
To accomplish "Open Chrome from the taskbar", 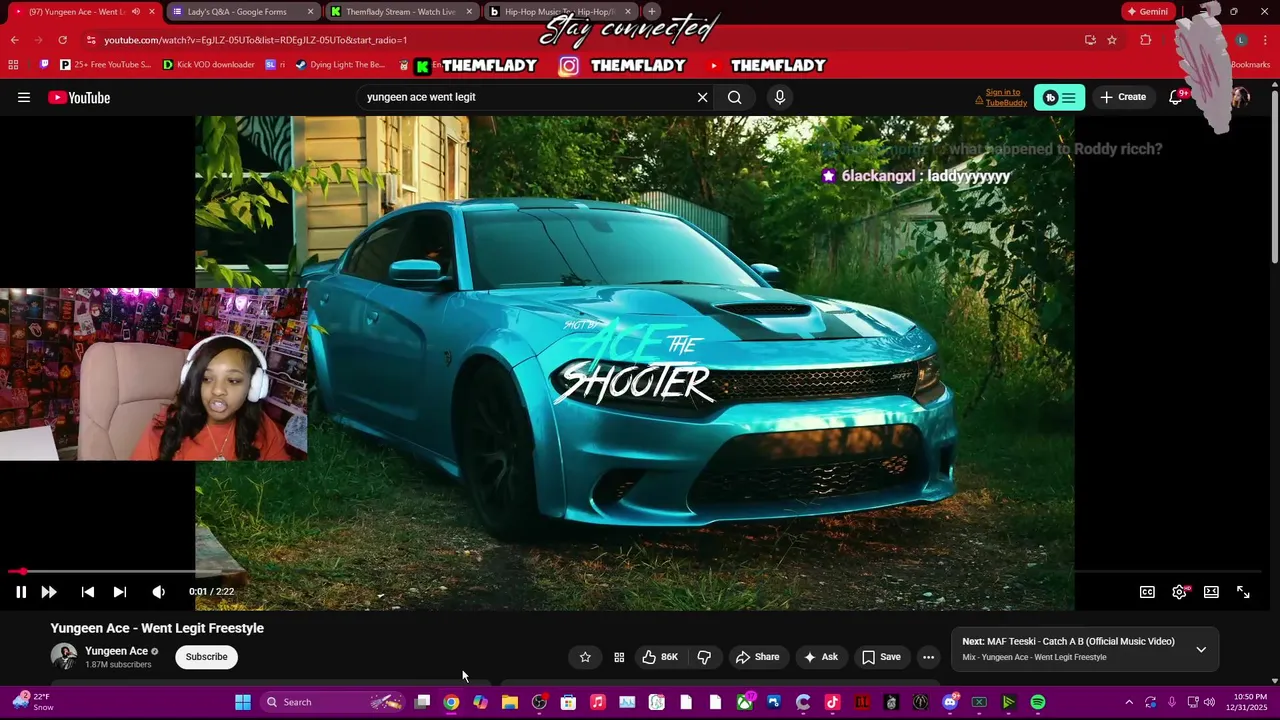I will [451, 702].
